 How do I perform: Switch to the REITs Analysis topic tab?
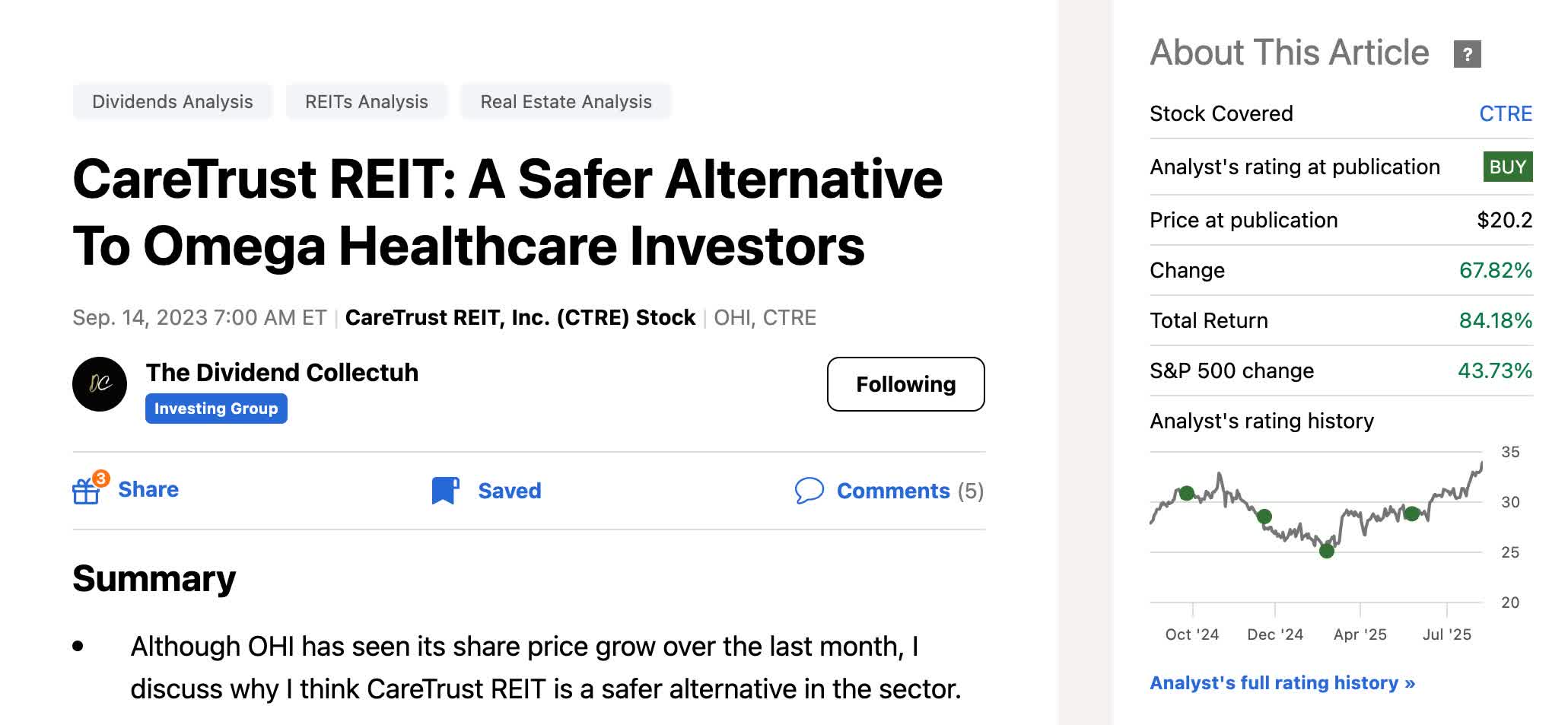[x=366, y=100]
